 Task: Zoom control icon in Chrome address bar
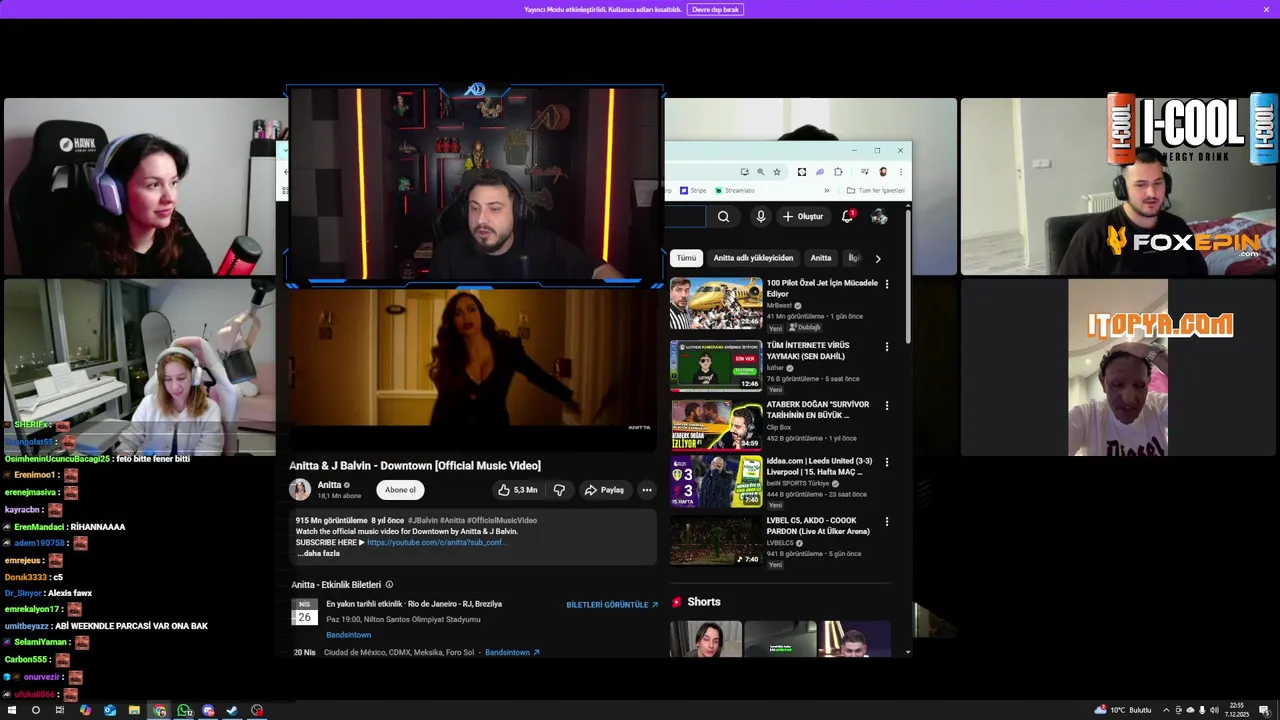[761, 172]
